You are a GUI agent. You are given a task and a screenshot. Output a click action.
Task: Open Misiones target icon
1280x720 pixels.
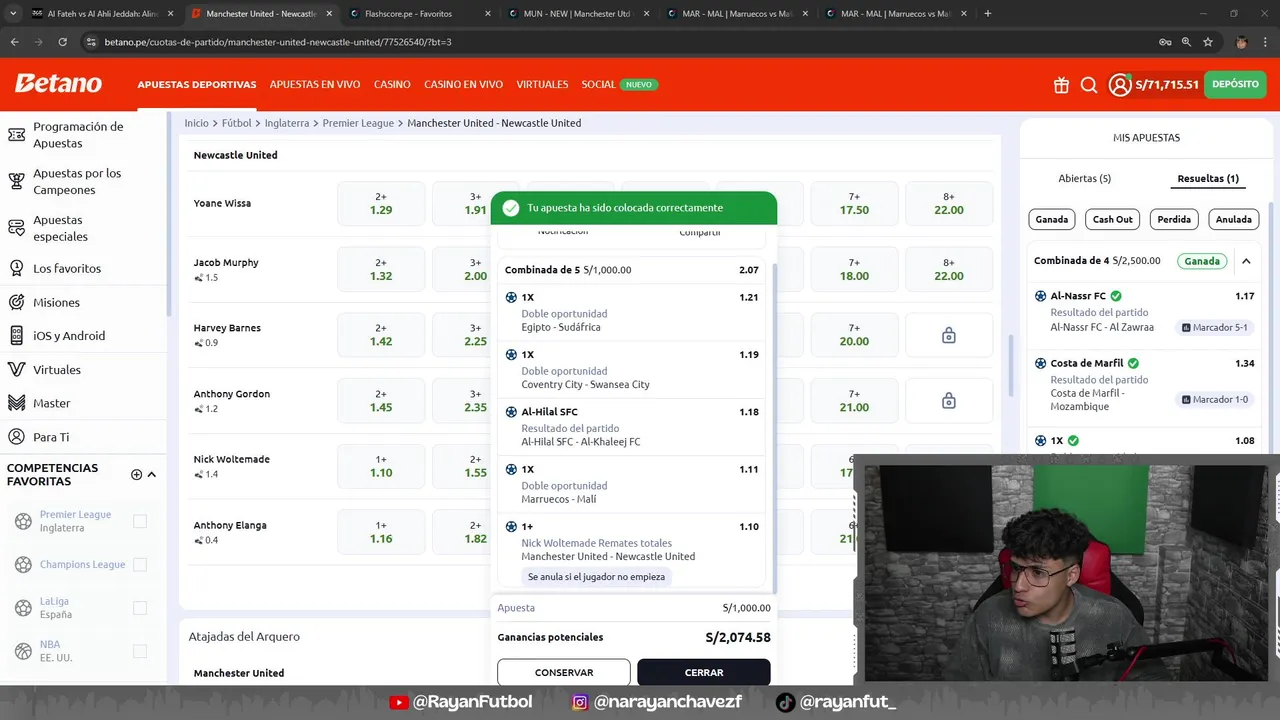pyautogui.click(x=16, y=302)
